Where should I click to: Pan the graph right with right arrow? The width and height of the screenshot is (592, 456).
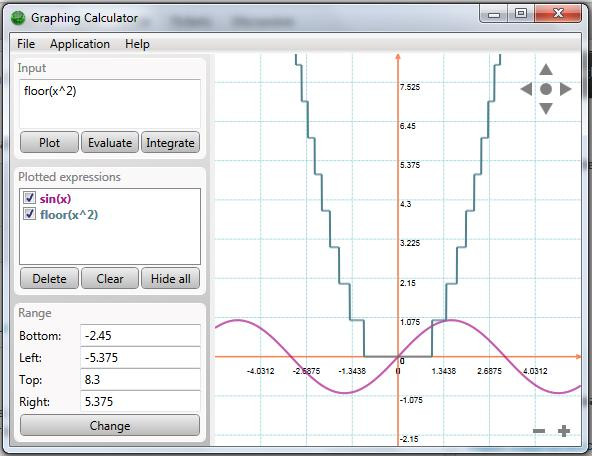click(x=566, y=89)
